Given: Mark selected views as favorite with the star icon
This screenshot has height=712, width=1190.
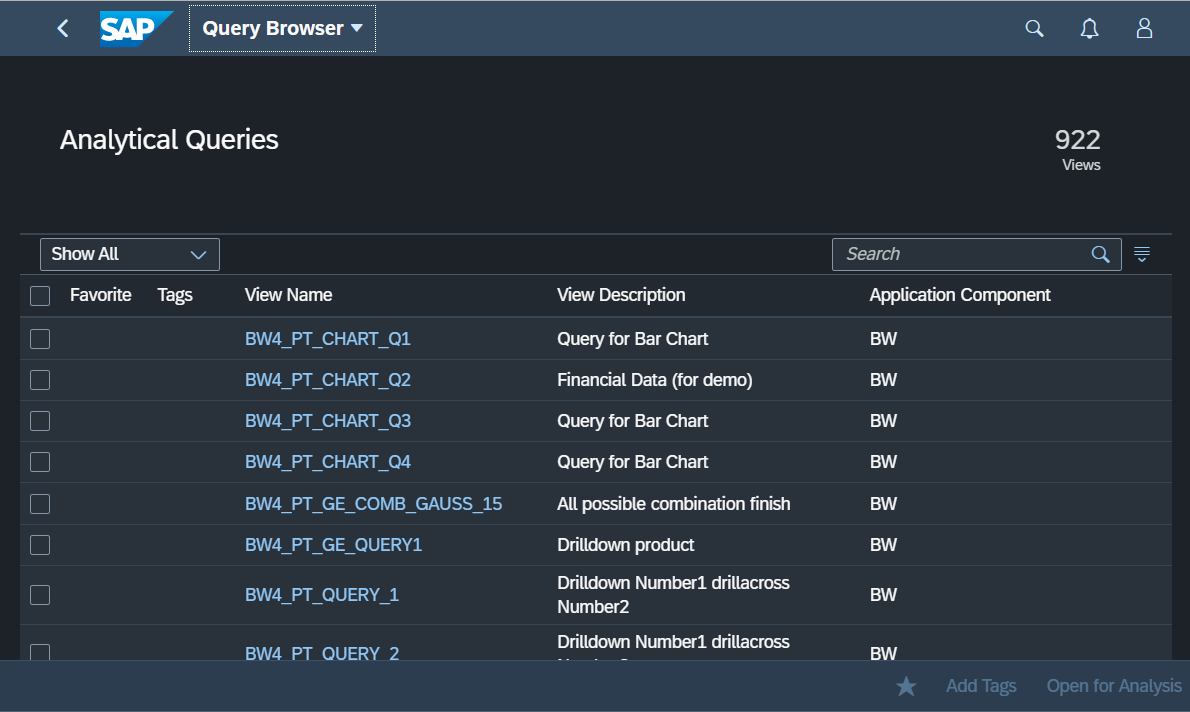Looking at the screenshot, I should 905,686.
